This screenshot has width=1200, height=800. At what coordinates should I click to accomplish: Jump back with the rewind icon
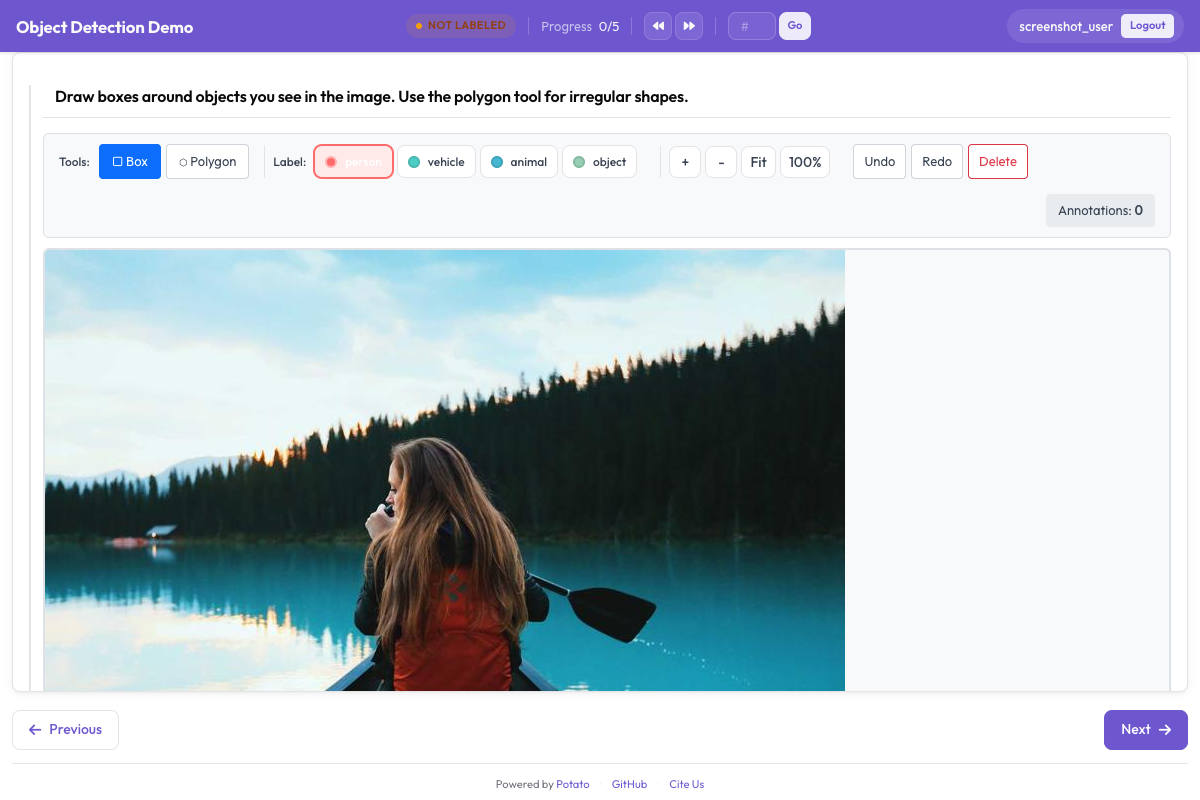(658, 26)
